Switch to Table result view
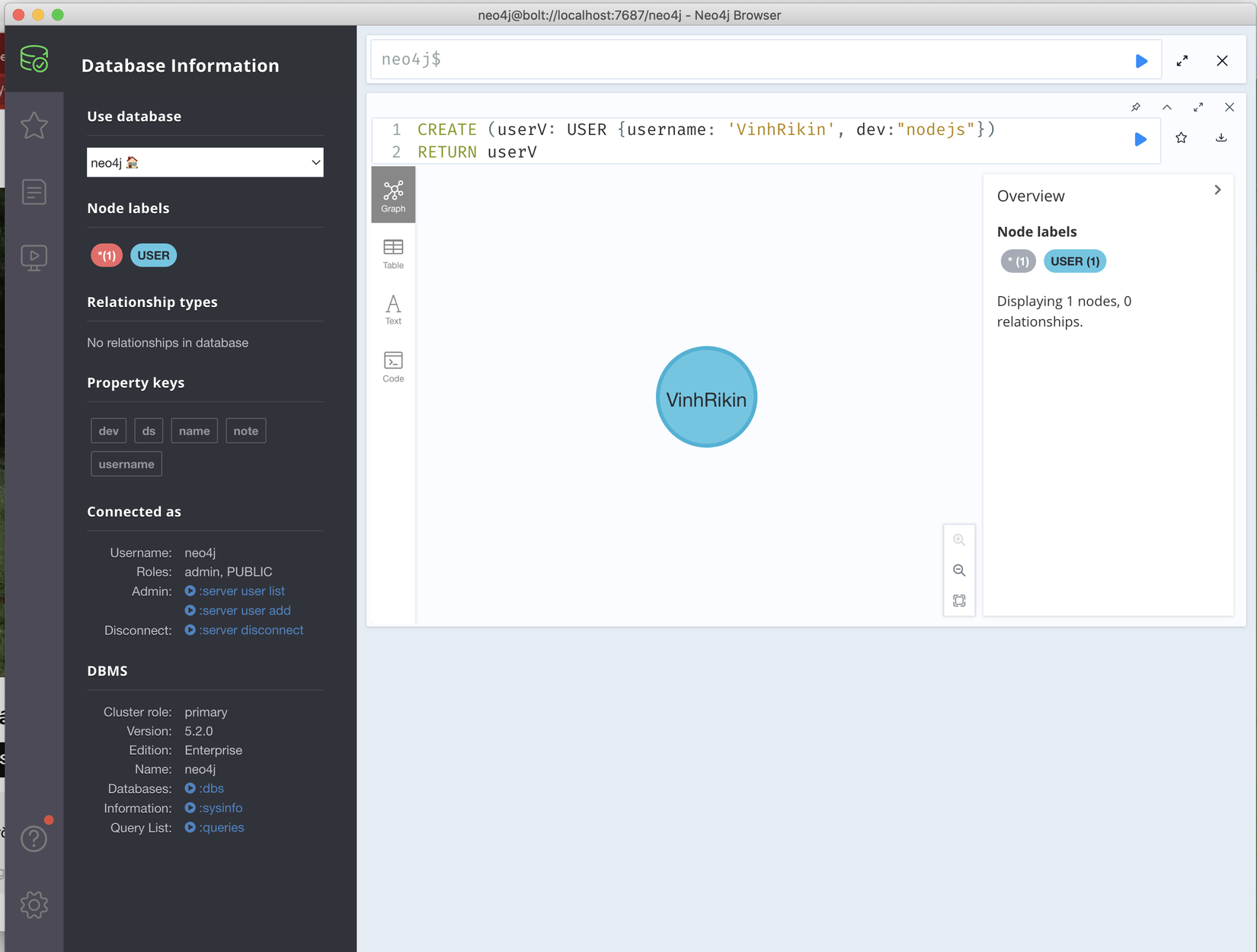 [x=393, y=254]
